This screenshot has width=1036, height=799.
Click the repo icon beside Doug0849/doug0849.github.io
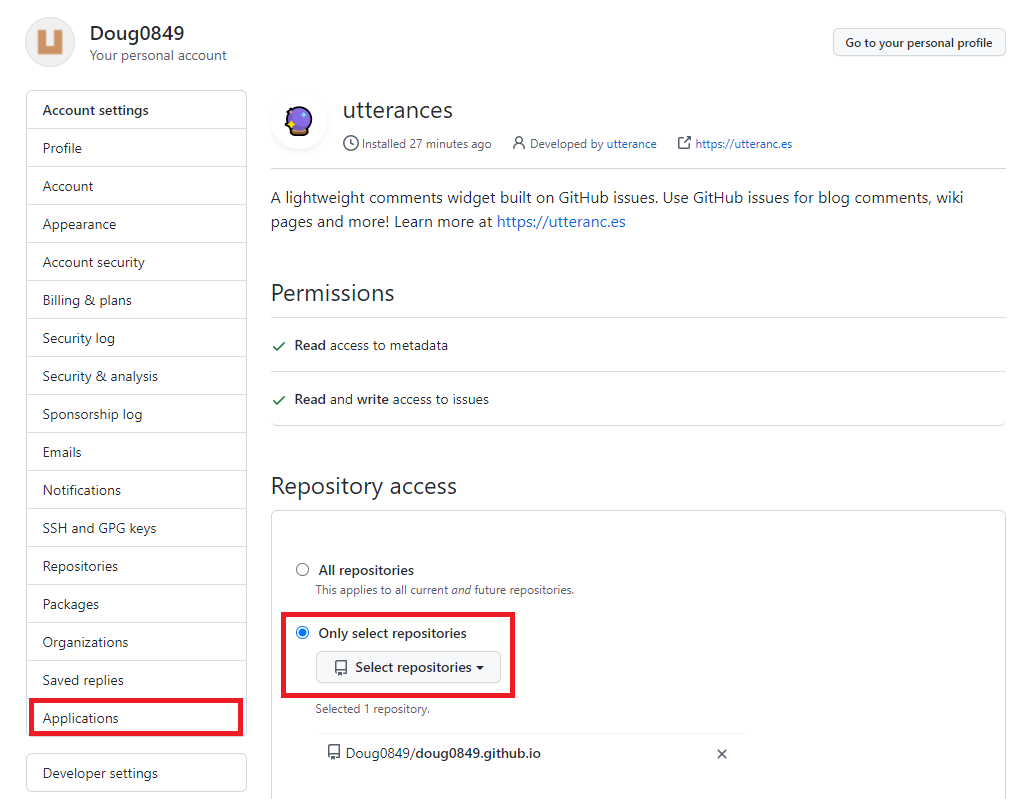(334, 753)
